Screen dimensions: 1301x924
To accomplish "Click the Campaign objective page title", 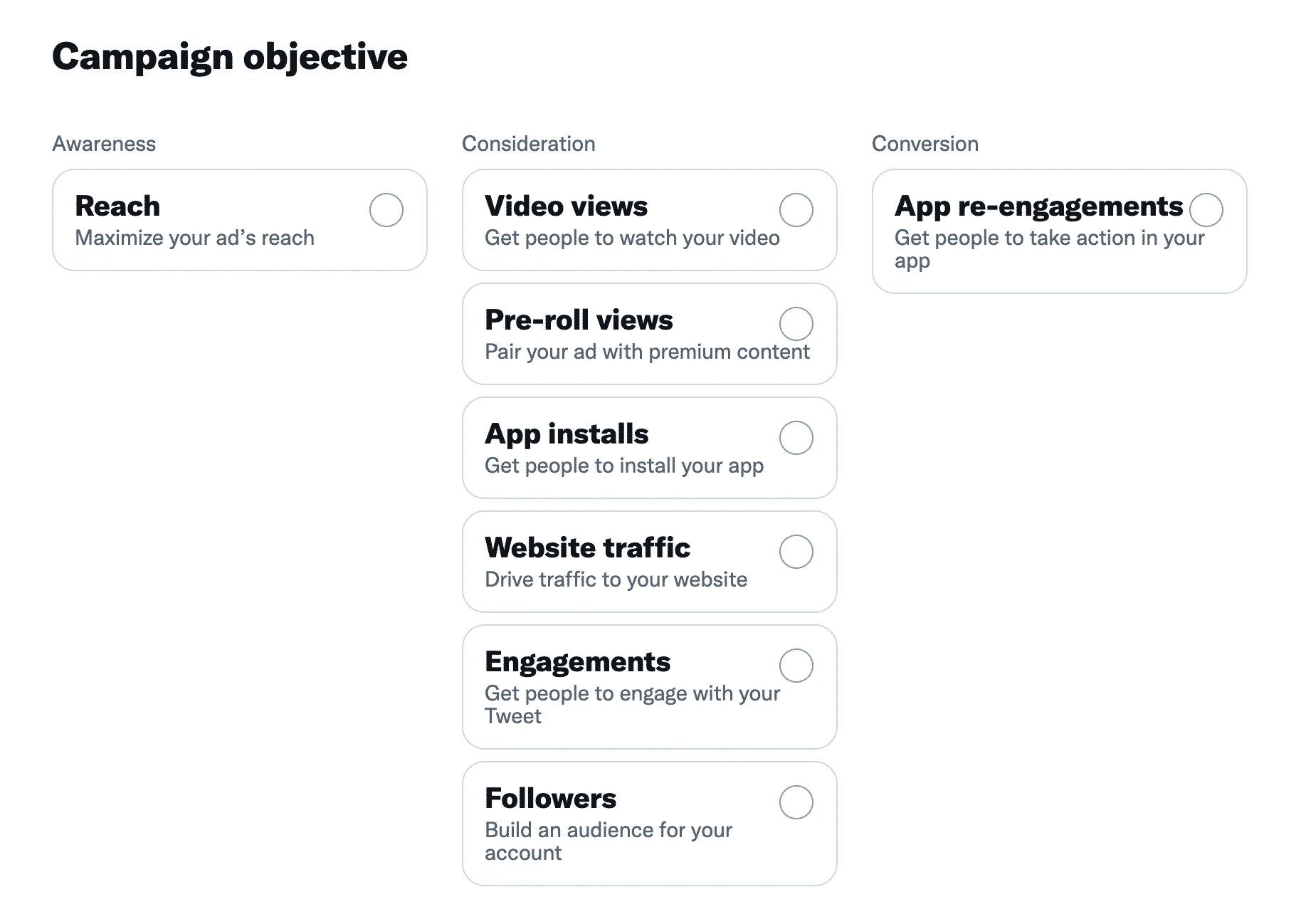I will (x=230, y=56).
